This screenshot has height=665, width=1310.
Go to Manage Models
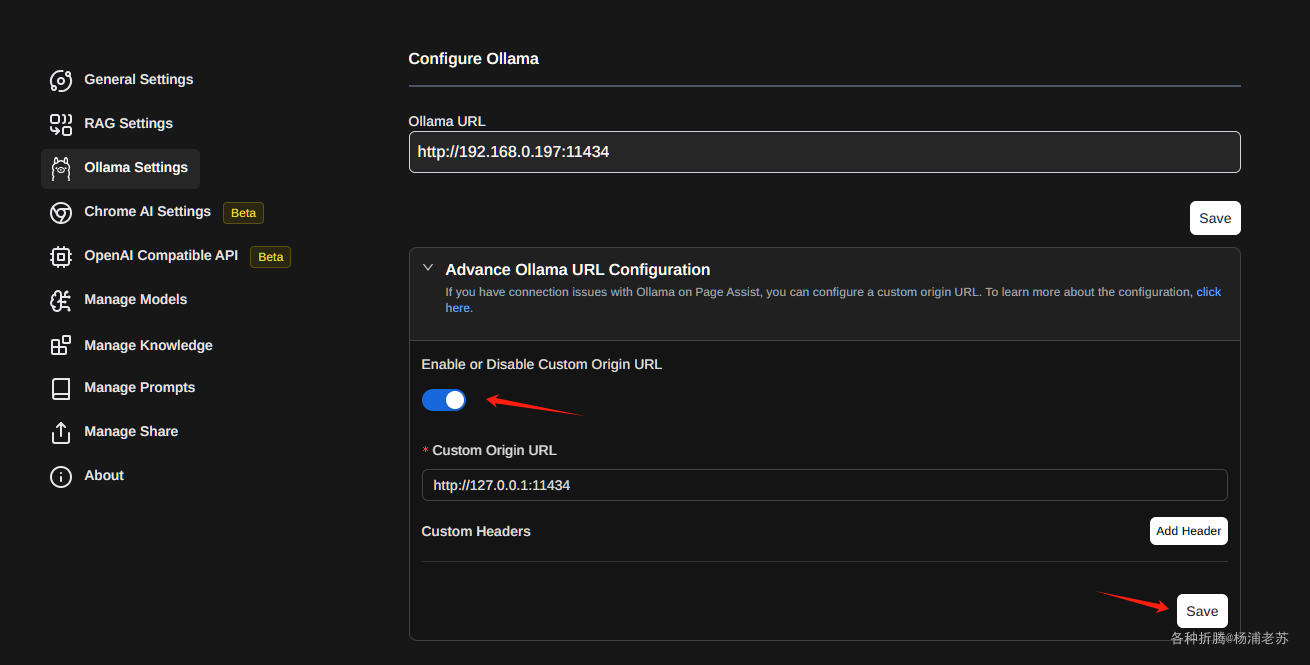(x=135, y=300)
